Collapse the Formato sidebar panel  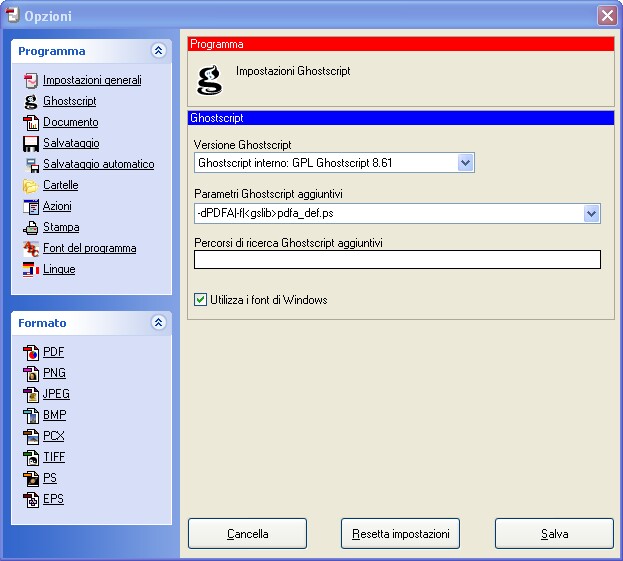click(x=159, y=322)
